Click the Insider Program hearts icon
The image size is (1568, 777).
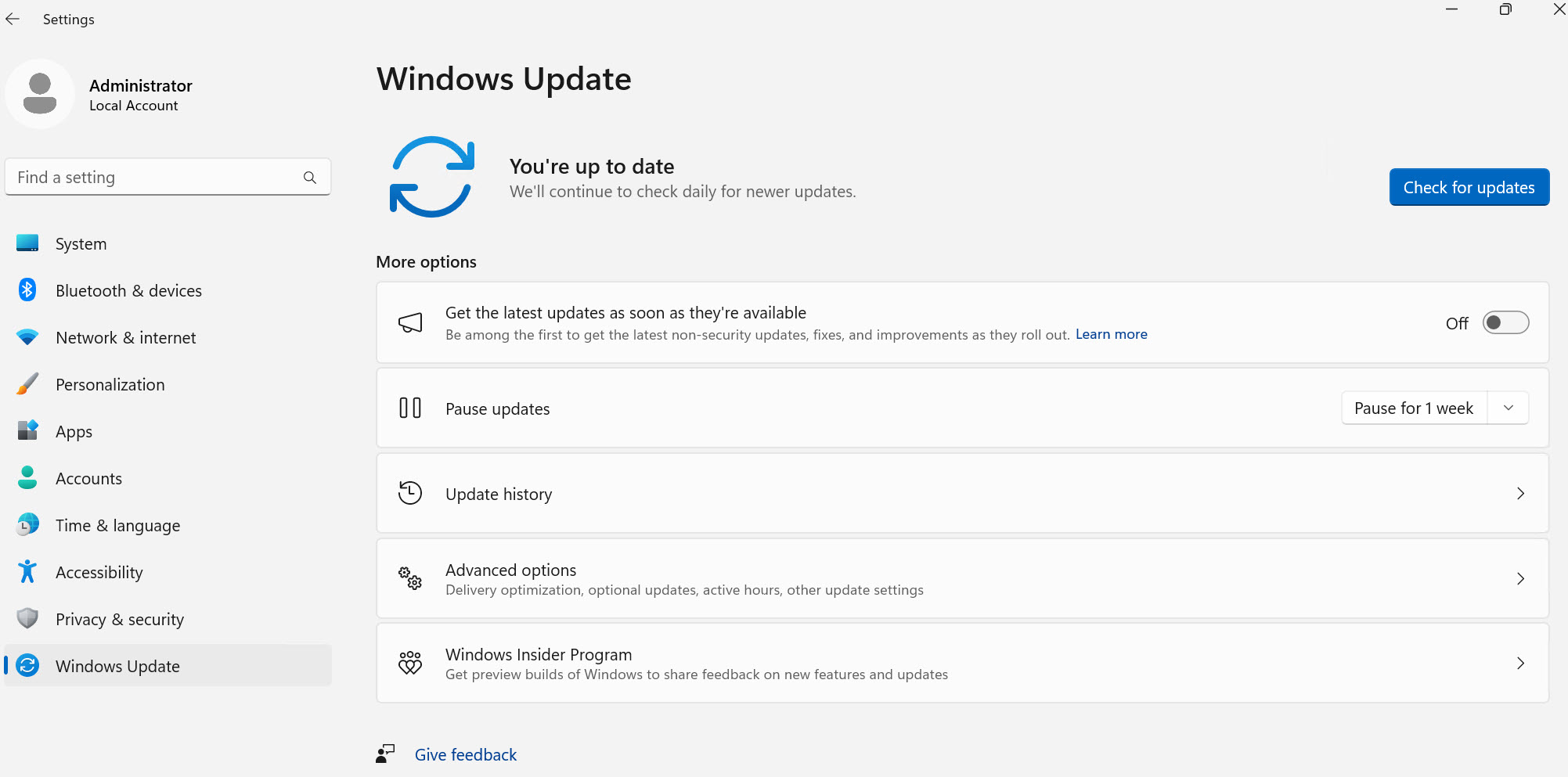point(410,663)
